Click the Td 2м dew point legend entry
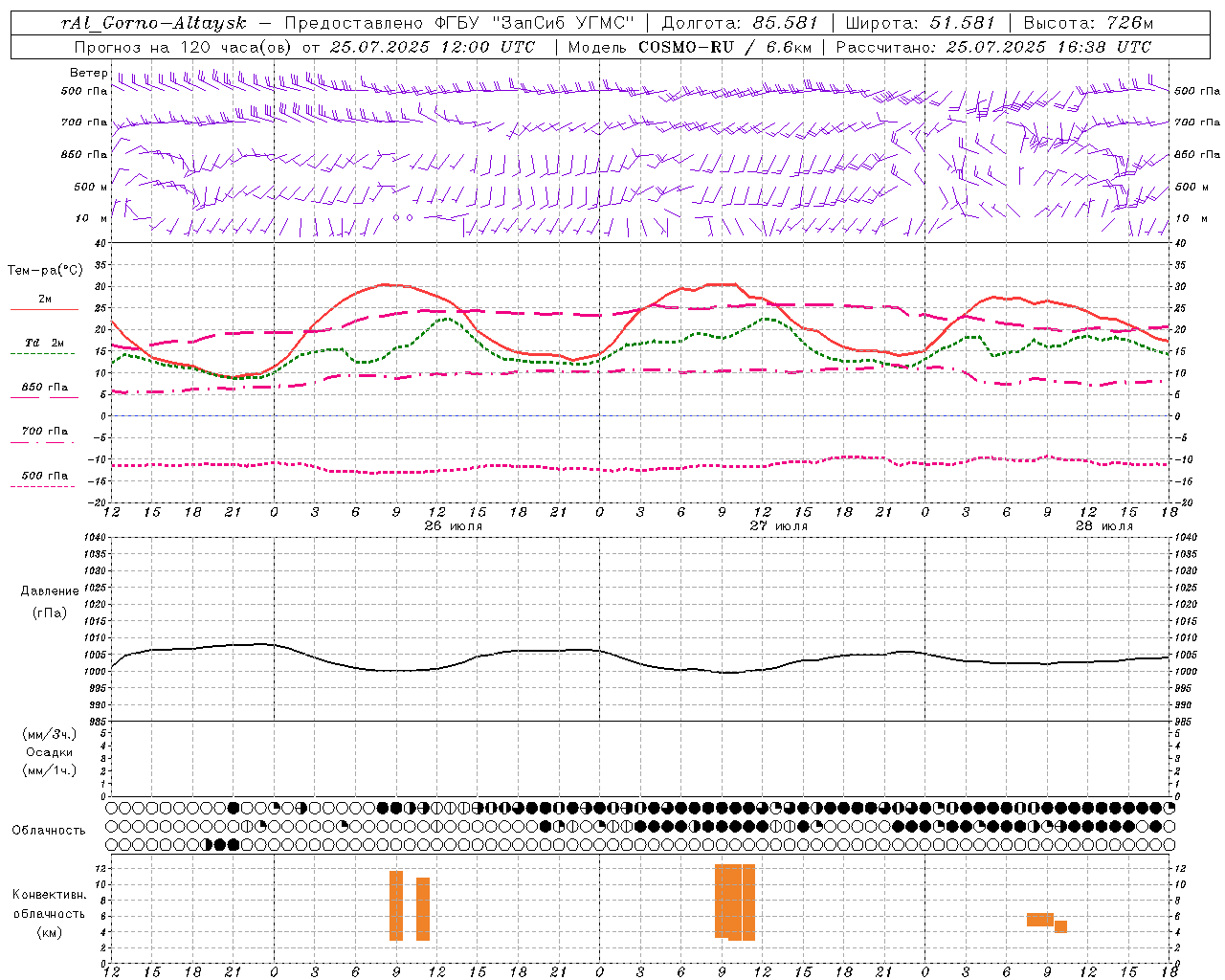 point(45,343)
